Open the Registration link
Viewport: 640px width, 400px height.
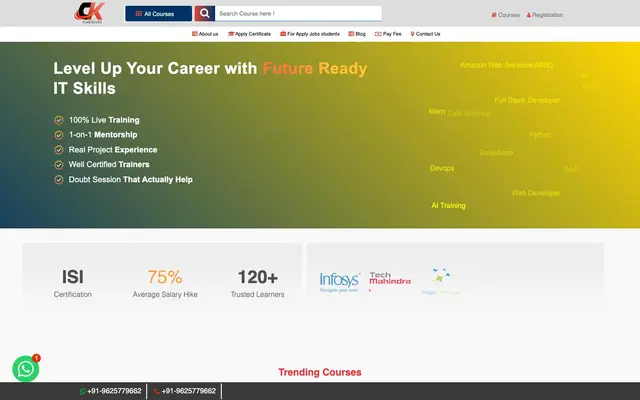(544, 15)
